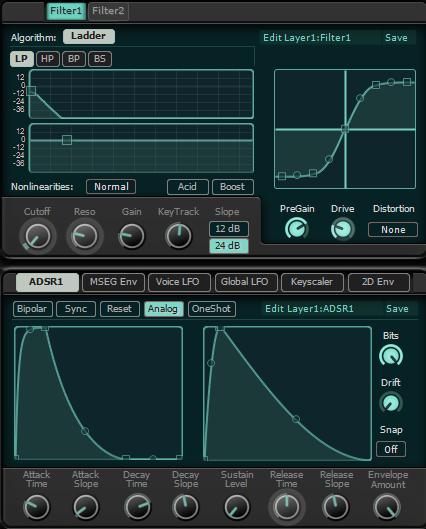The image size is (426, 529).
Task: Toggle the envelope Reset option
Action: click(120, 309)
